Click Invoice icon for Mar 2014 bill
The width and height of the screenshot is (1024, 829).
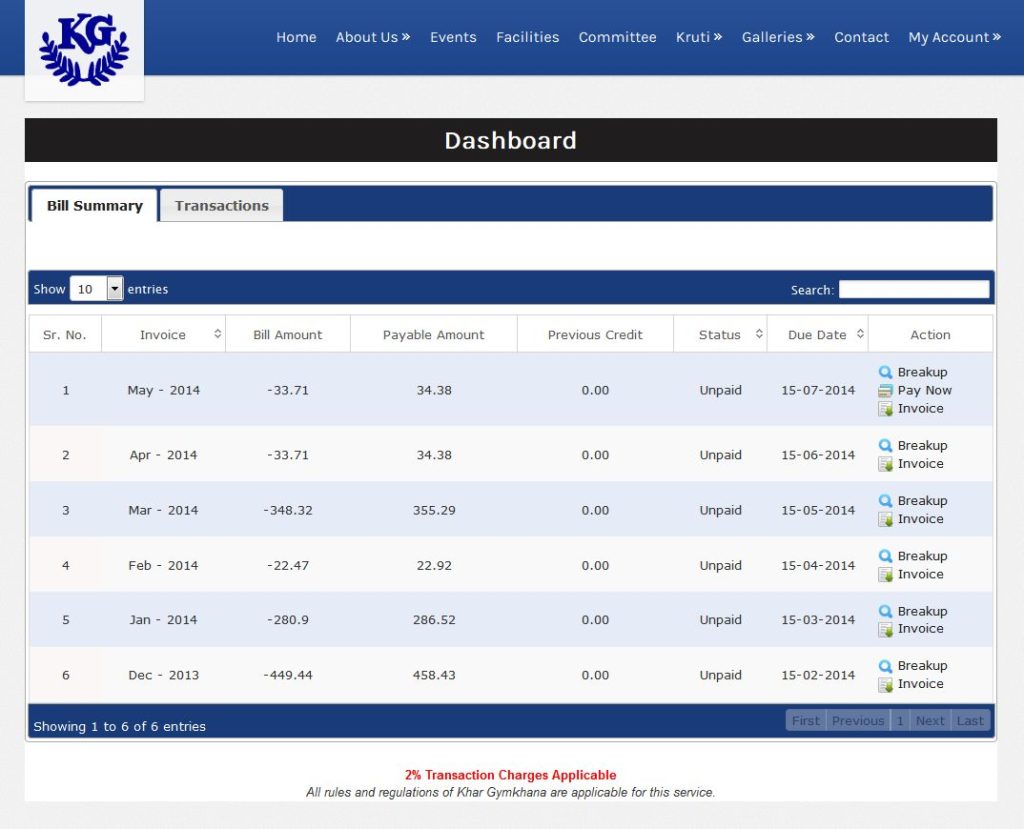point(885,519)
